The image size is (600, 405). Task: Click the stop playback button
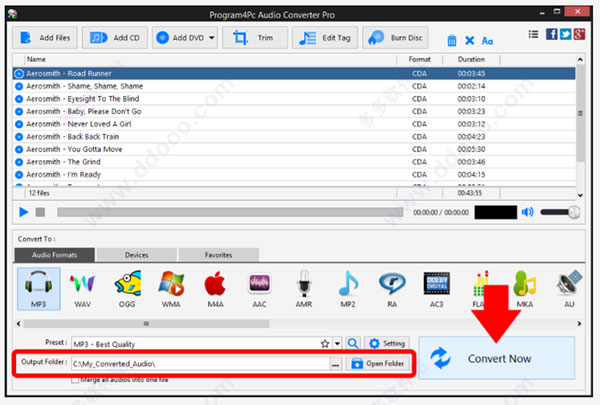pos(40,212)
